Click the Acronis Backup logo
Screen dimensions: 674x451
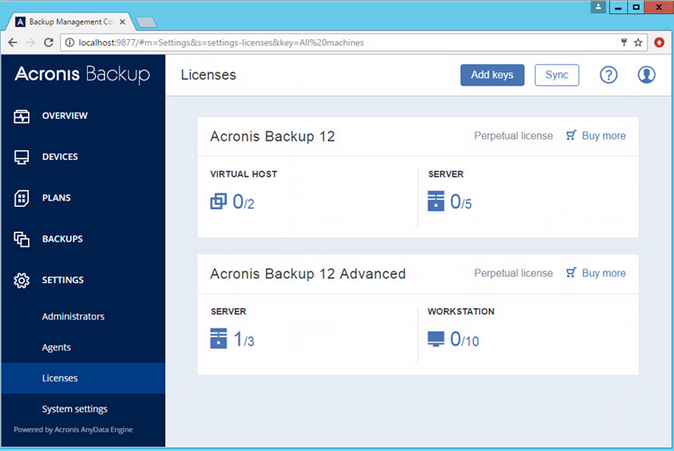(82, 74)
